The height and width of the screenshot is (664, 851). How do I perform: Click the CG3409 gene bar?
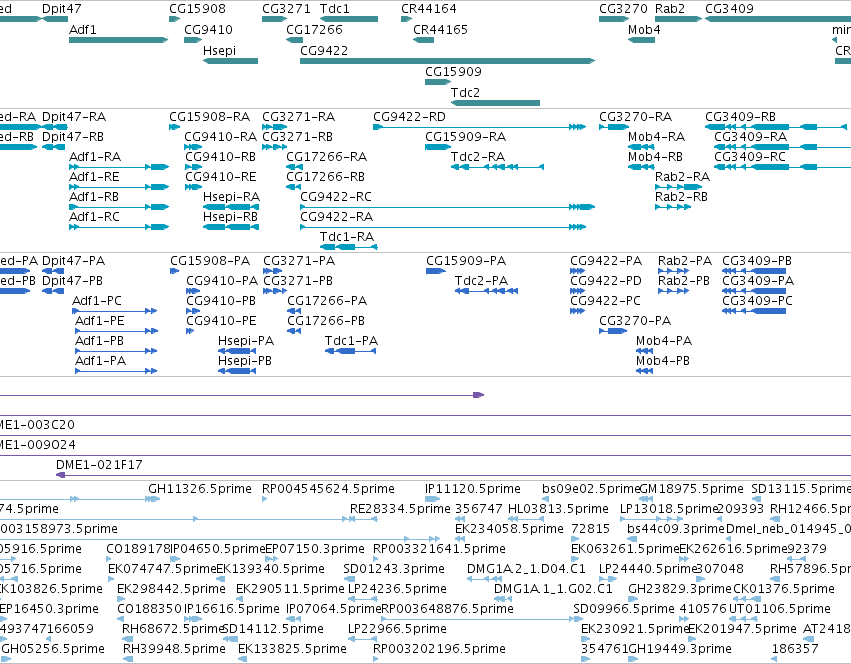pos(778,19)
